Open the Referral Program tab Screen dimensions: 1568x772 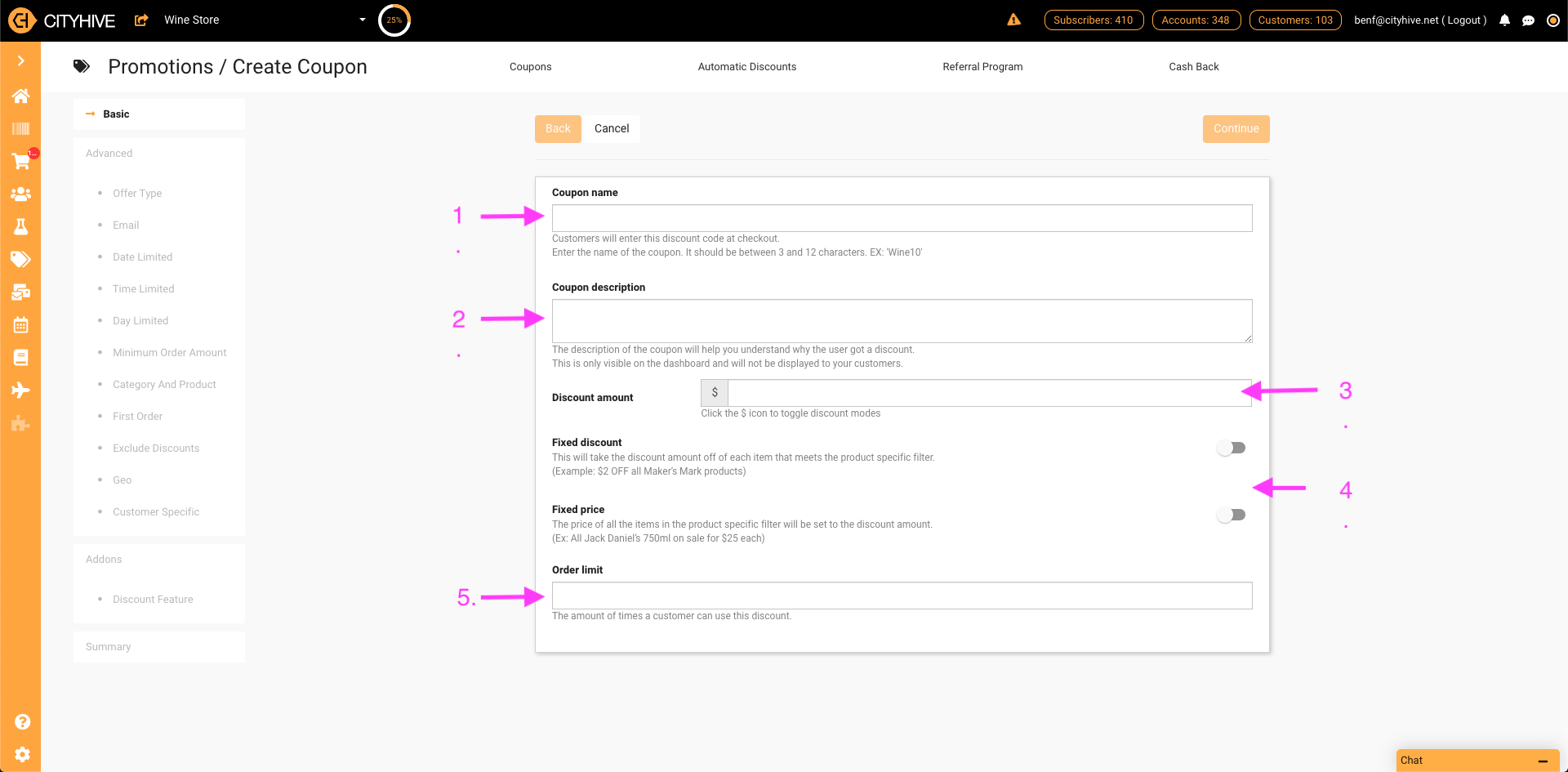coord(982,67)
